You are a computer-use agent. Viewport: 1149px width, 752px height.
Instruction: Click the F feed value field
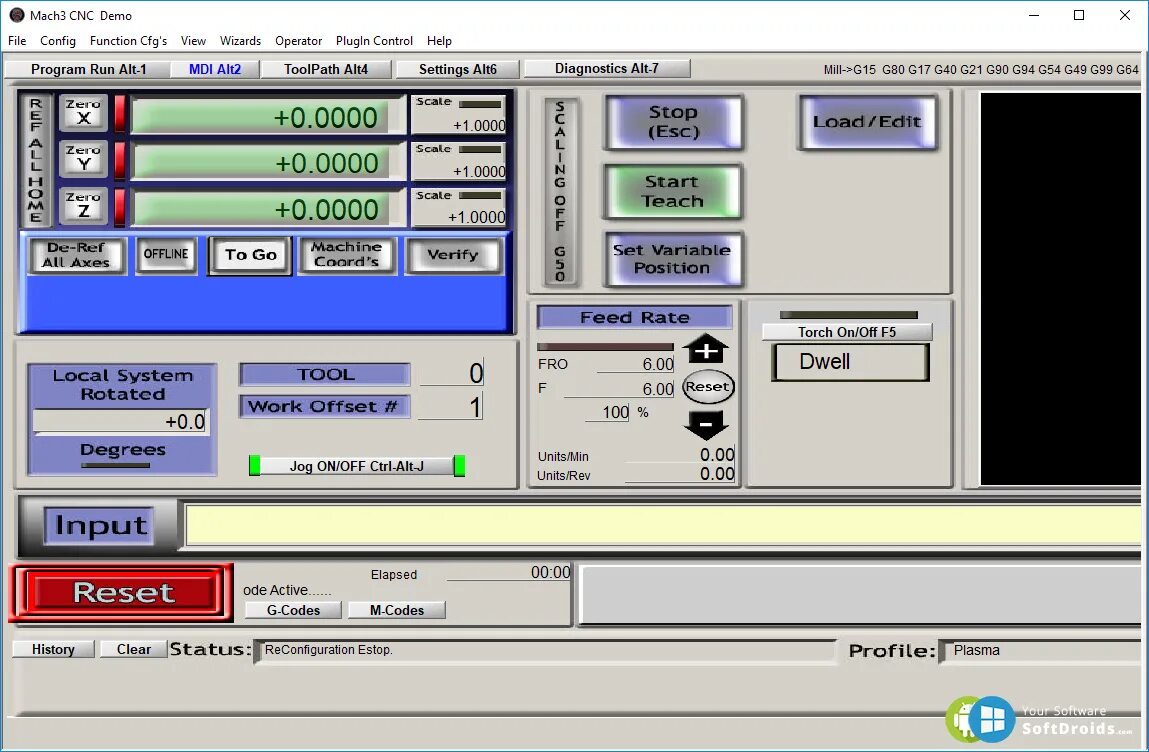(x=619, y=388)
